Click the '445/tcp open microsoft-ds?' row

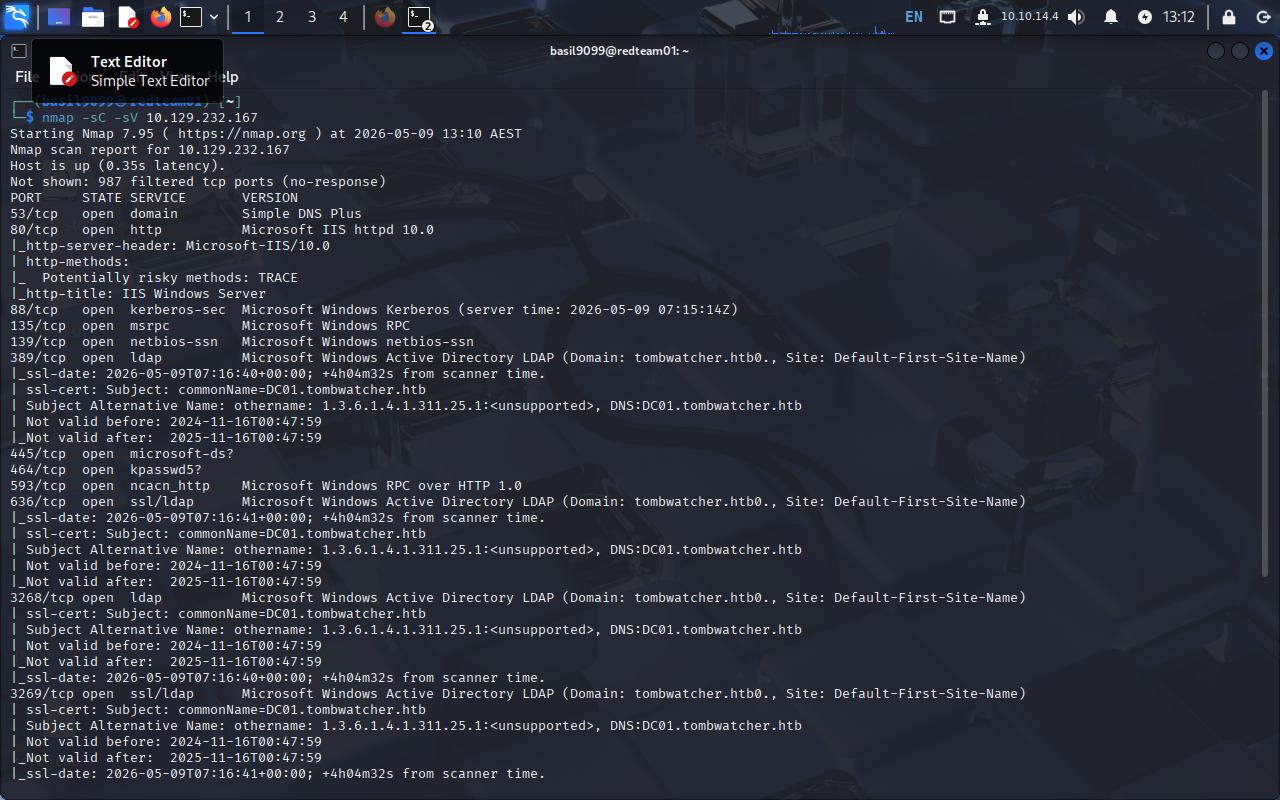(122, 454)
